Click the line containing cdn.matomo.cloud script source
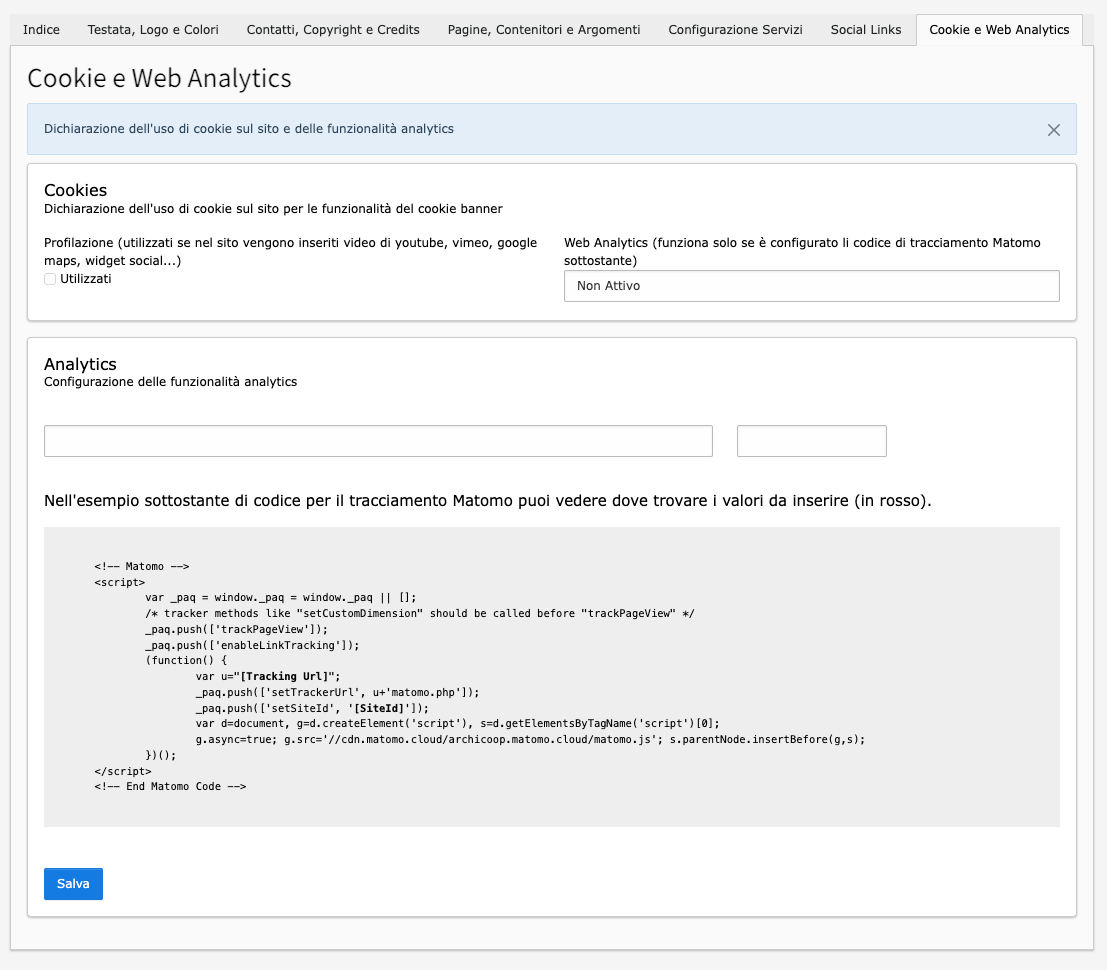The width and height of the screenshot is (1107, 970). tap(530, 739)
